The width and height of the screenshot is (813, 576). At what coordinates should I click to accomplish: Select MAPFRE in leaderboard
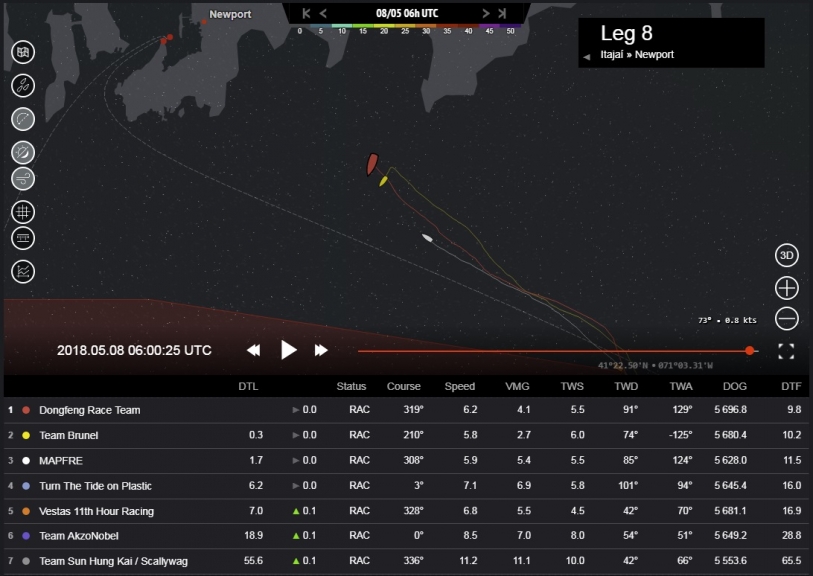point(61,460)
